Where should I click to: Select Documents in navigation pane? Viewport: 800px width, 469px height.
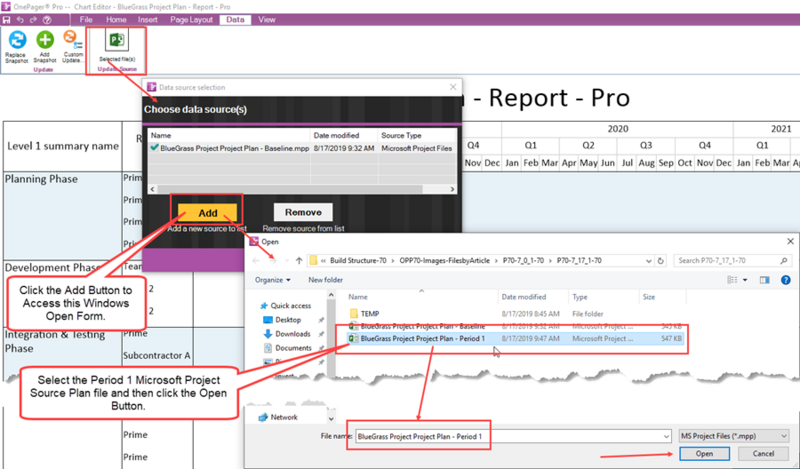293,348
